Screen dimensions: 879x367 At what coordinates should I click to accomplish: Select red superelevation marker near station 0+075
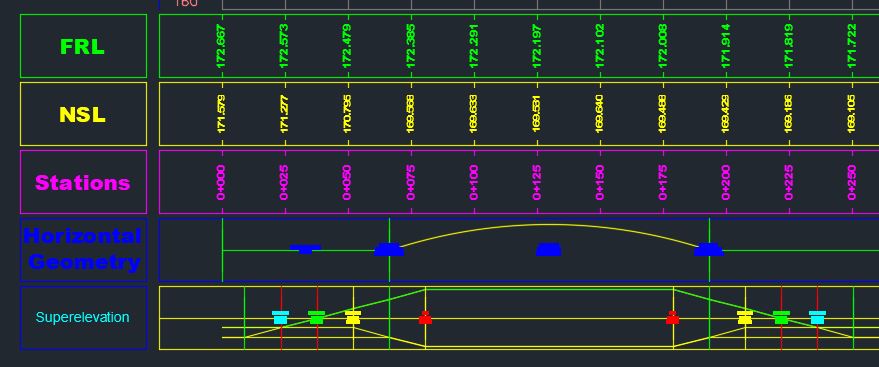click(425, 318)
